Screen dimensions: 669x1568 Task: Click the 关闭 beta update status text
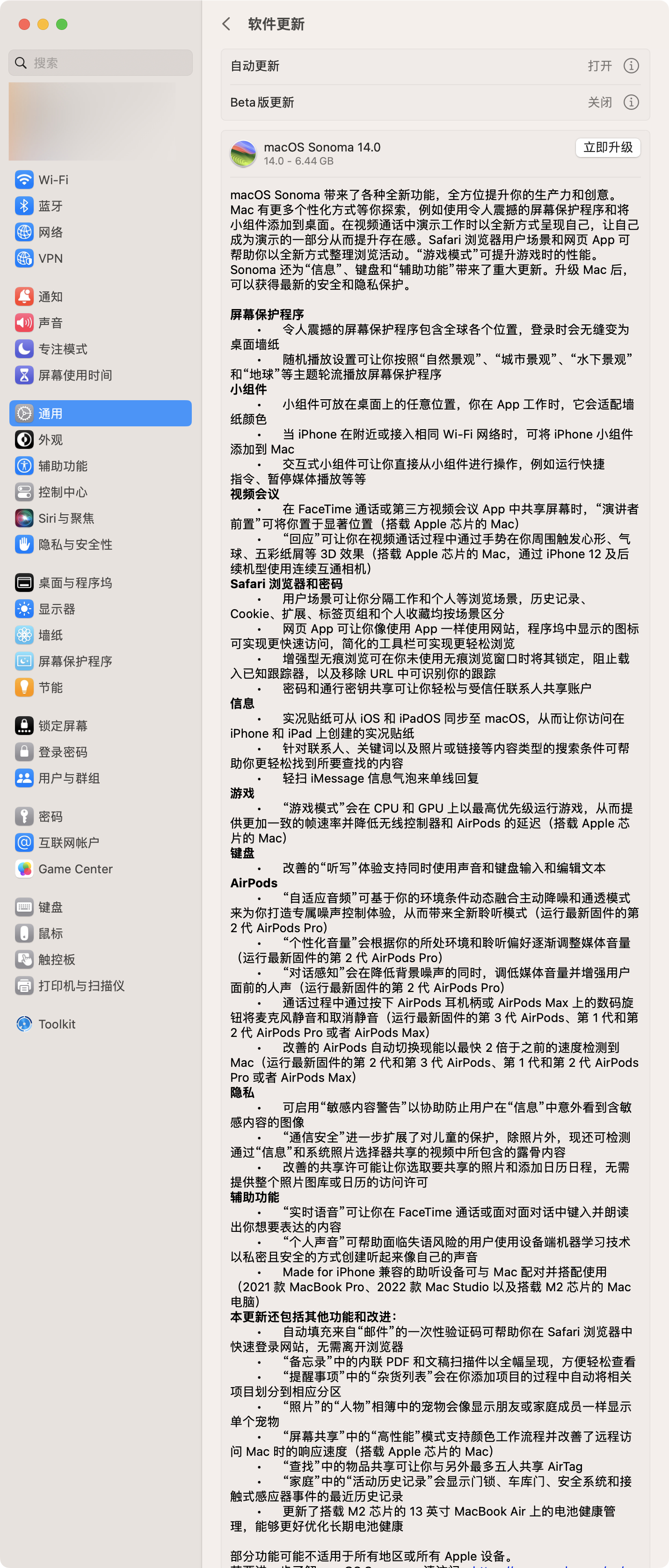pyautogui.click(x=600, y=102)
